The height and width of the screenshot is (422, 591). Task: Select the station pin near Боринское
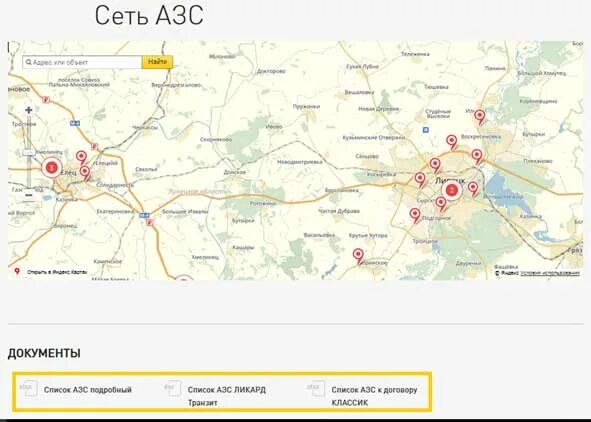pyautogui.click(x=358, y=256)
